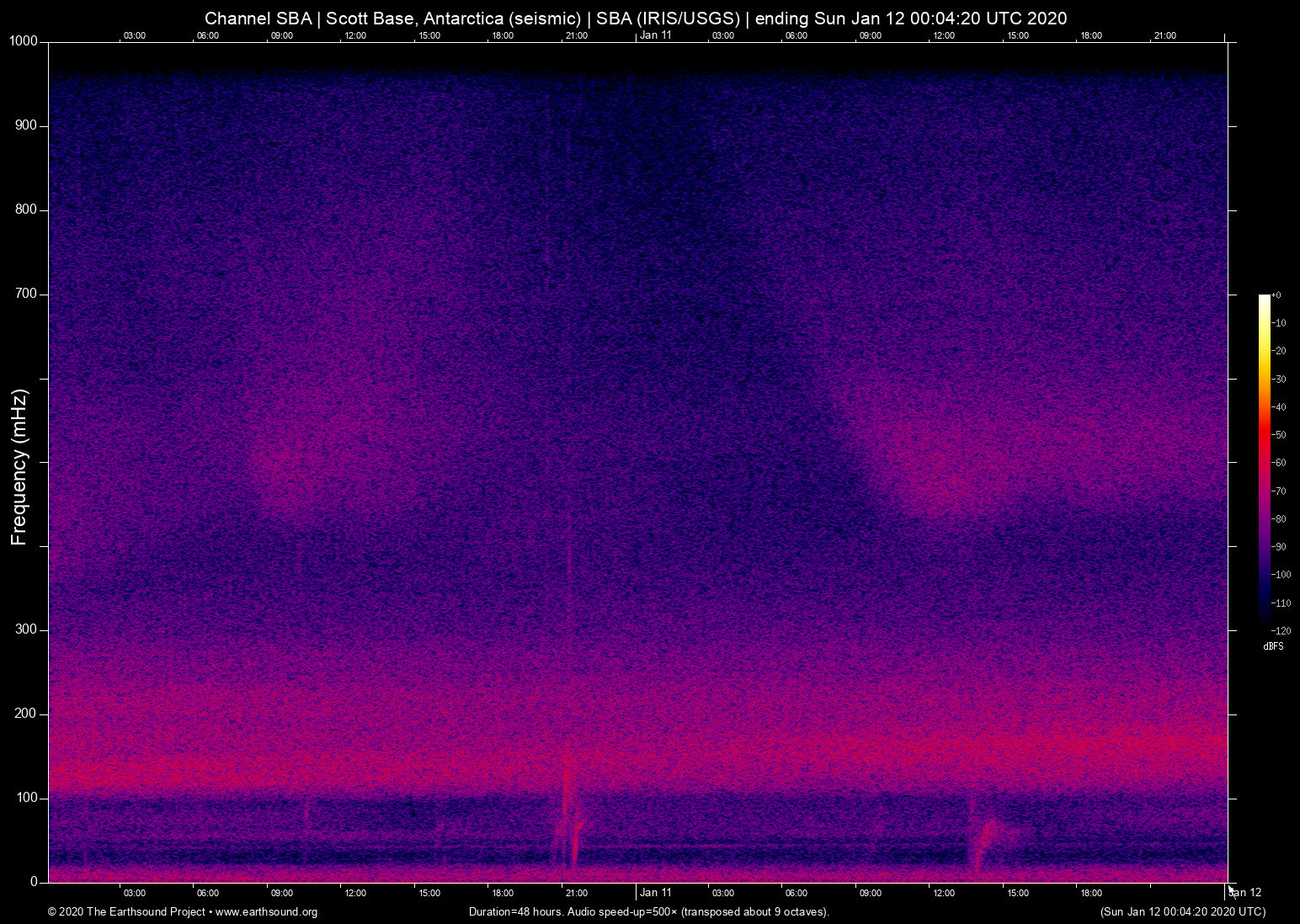Screen dimensions: 1300x924
Task: Click the 'Jan 11' label on bottom time axis
Action: pyautogui.click(x=656, y=893)
